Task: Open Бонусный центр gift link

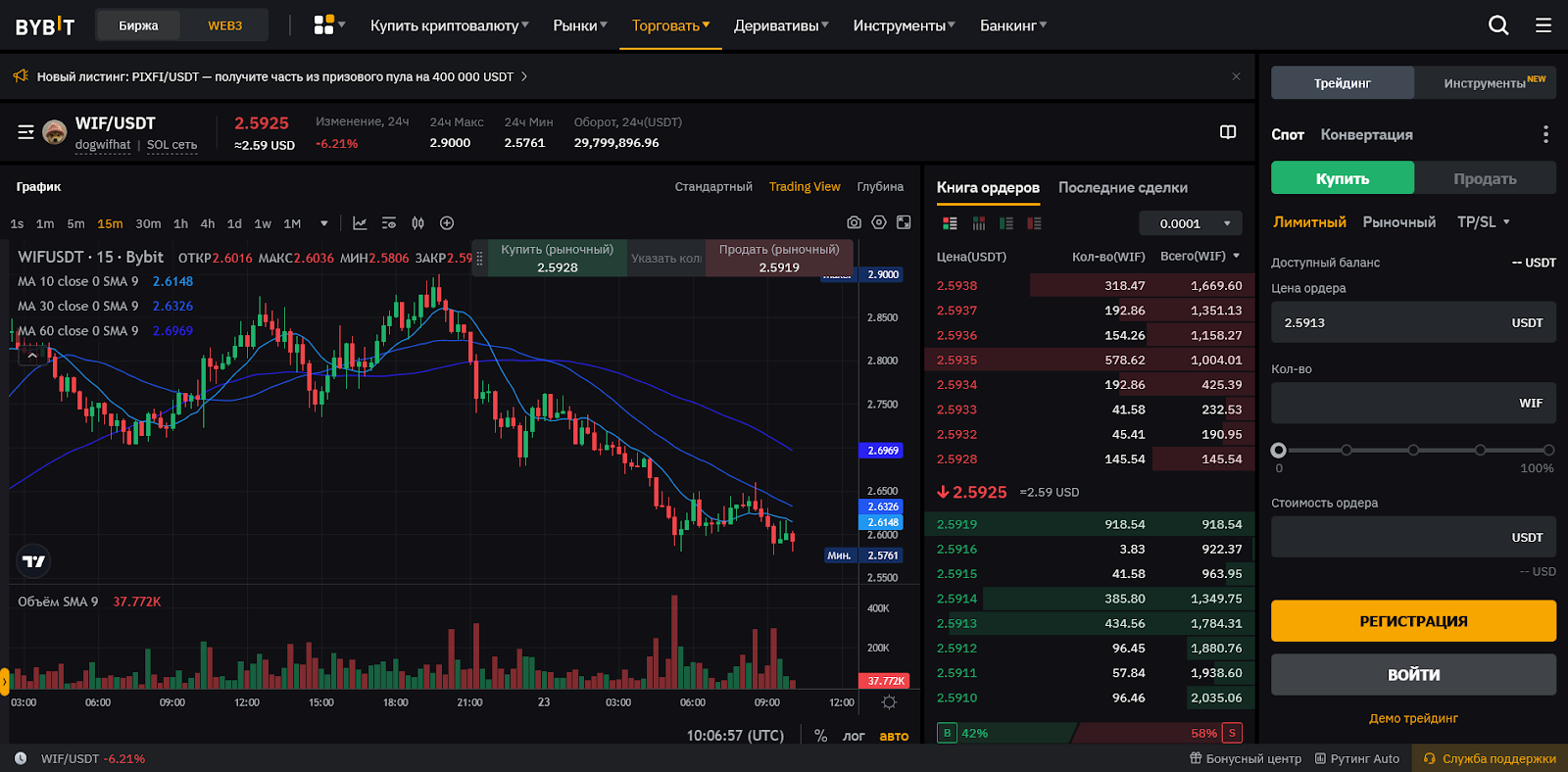Action: click(1246, 758)
